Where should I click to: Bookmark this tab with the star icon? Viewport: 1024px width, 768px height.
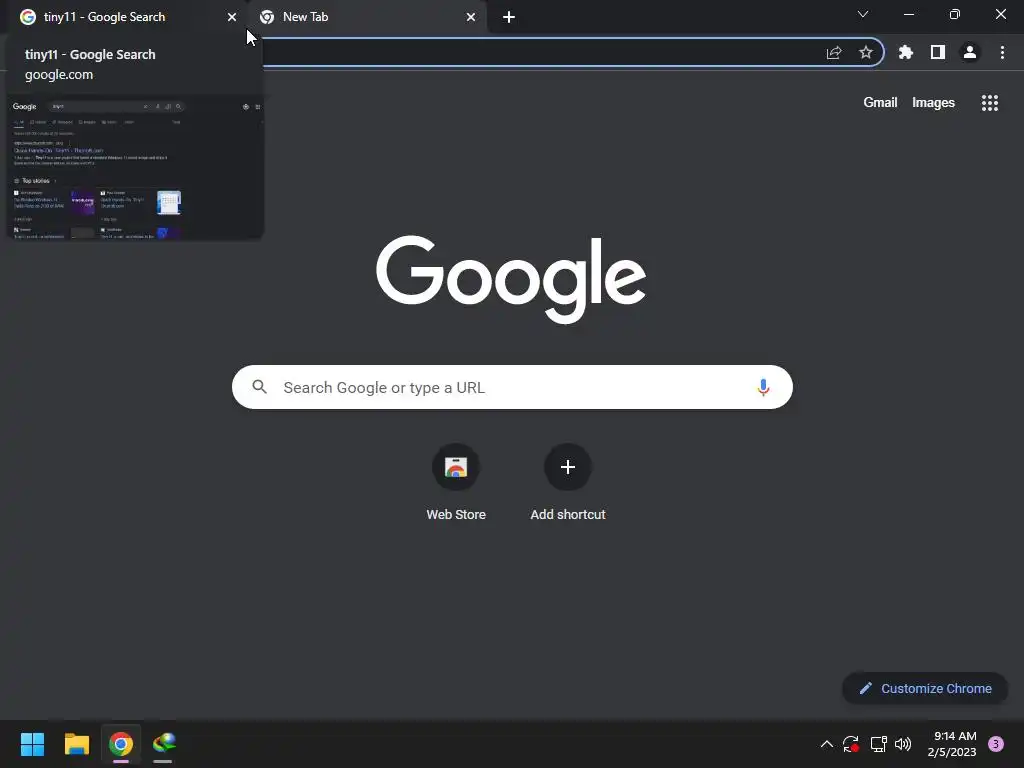tap(866, 52)
